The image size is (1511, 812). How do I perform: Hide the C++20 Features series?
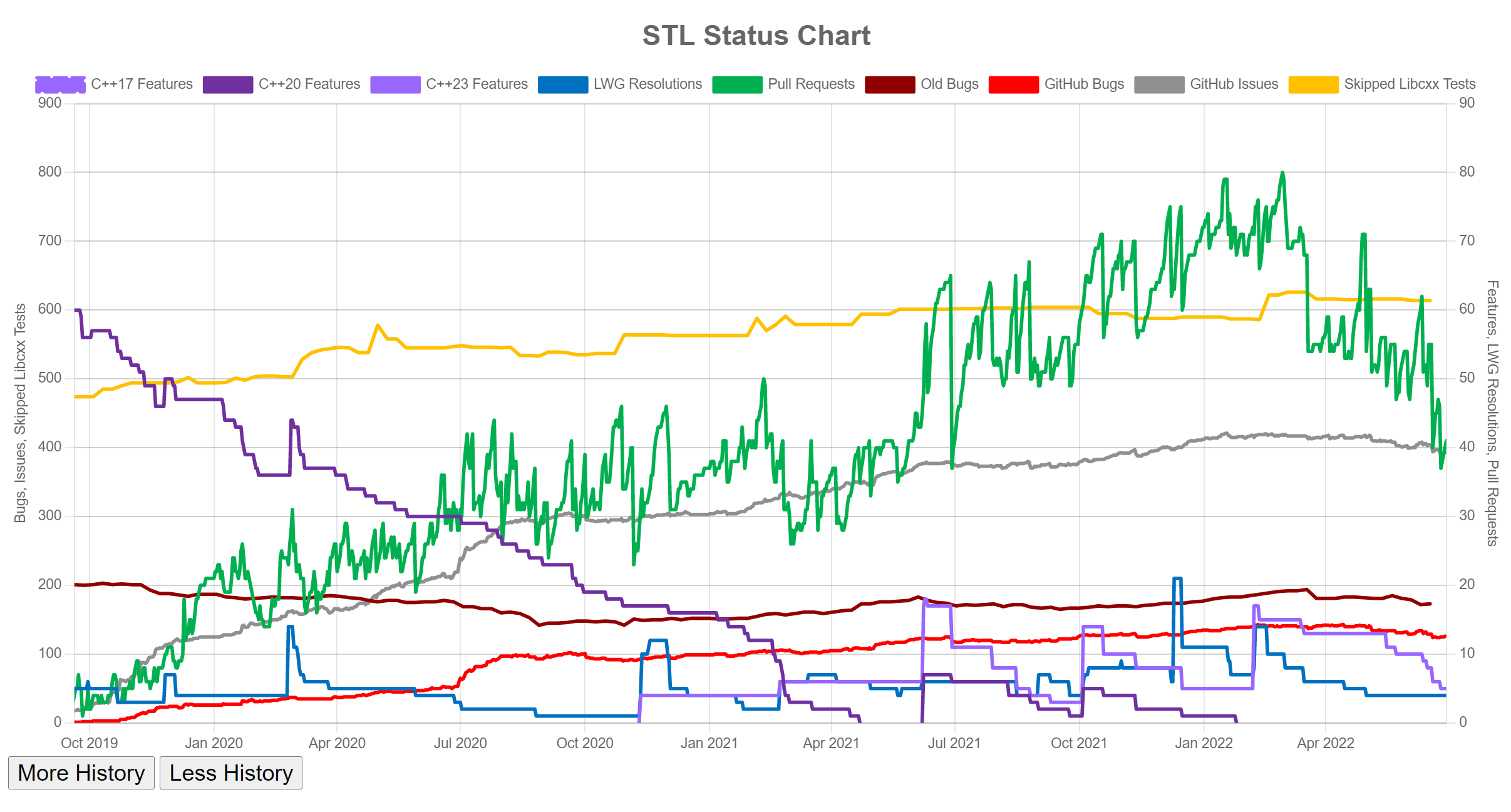point(309,84)
